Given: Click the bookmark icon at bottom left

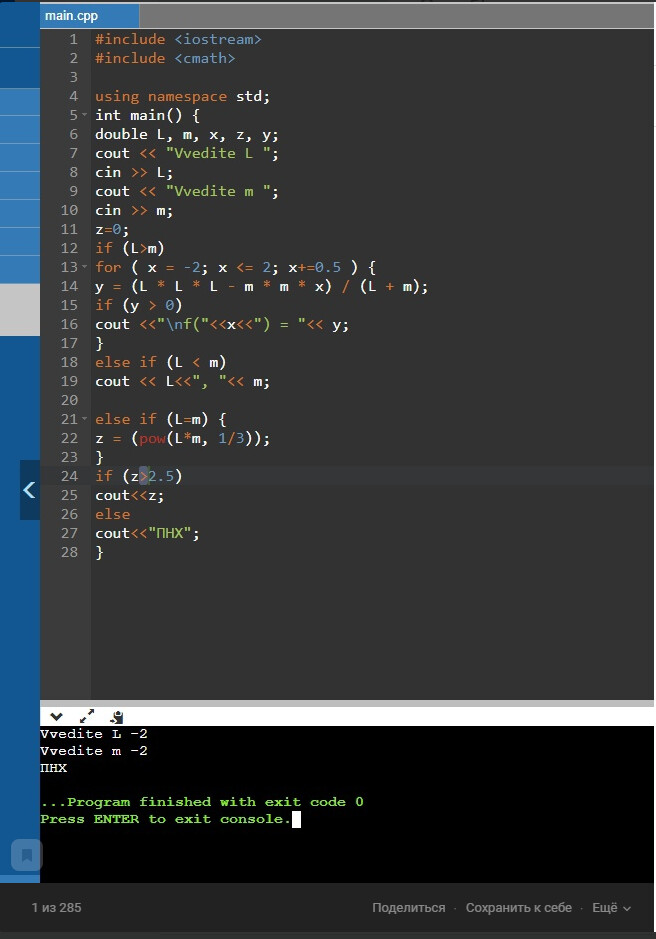Looking at the screenshot, I should (x=27, y=855).
